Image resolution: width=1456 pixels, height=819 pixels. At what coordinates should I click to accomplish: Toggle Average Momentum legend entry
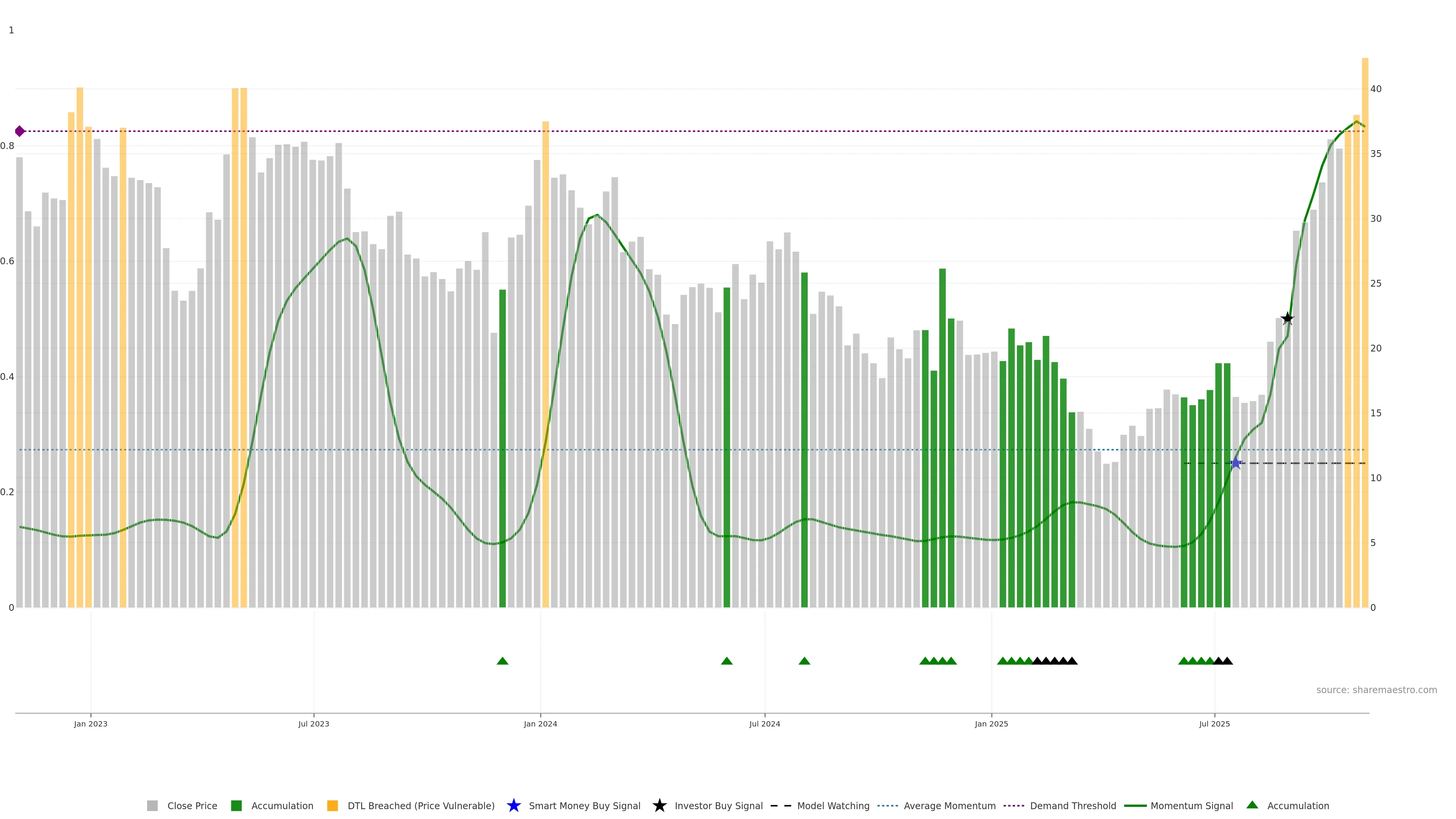point(949,806)
